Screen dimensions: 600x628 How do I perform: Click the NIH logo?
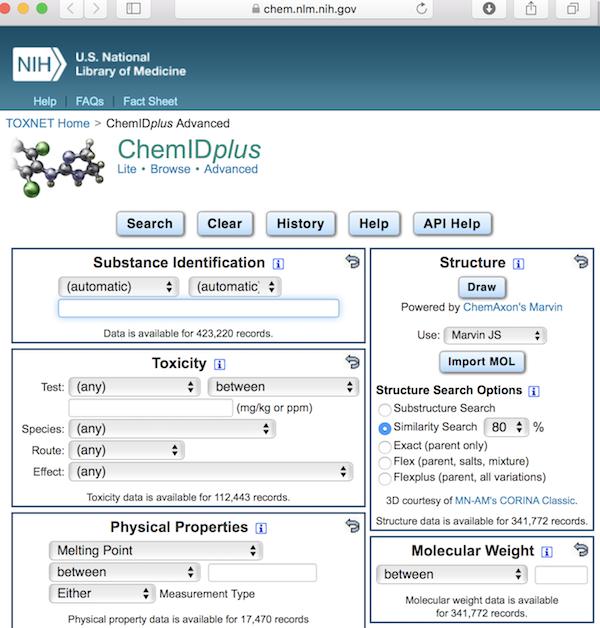(x=39, y=64)
